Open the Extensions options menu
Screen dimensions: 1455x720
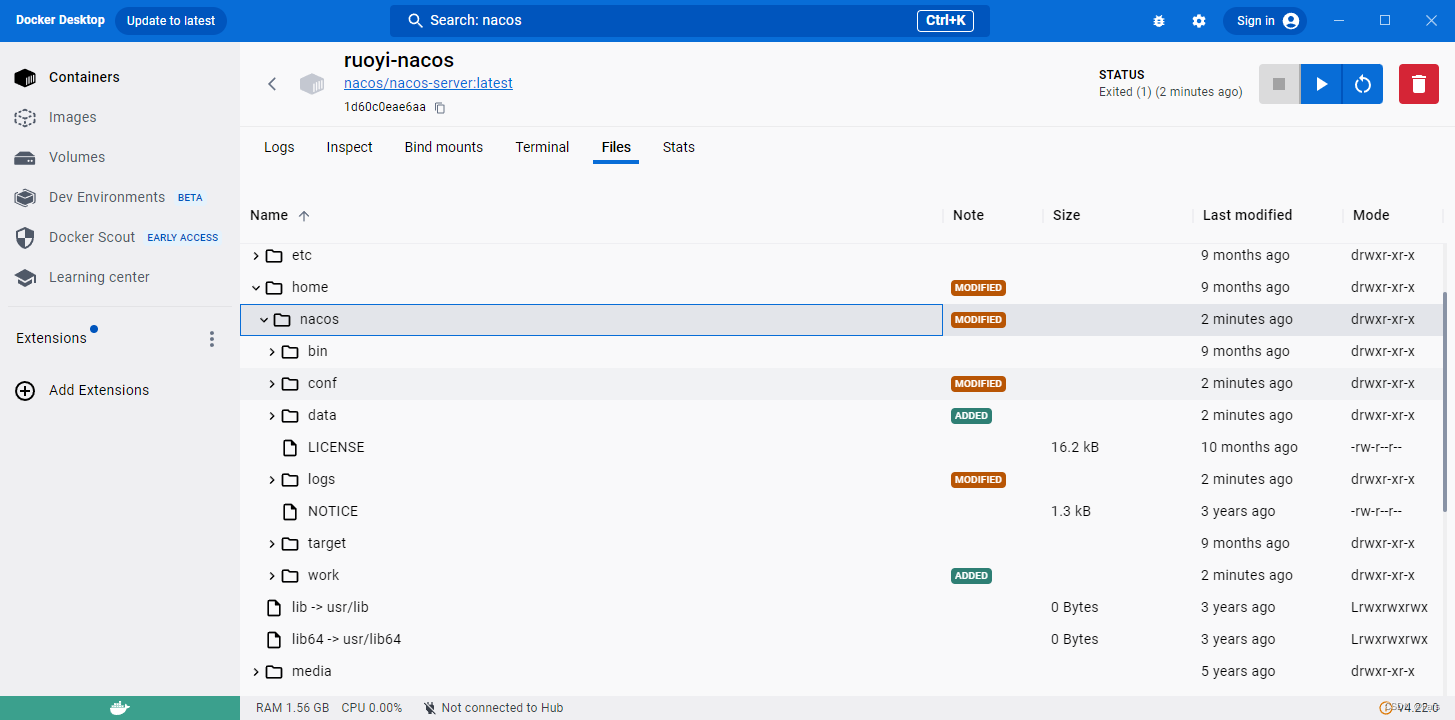tap(212, 339)
